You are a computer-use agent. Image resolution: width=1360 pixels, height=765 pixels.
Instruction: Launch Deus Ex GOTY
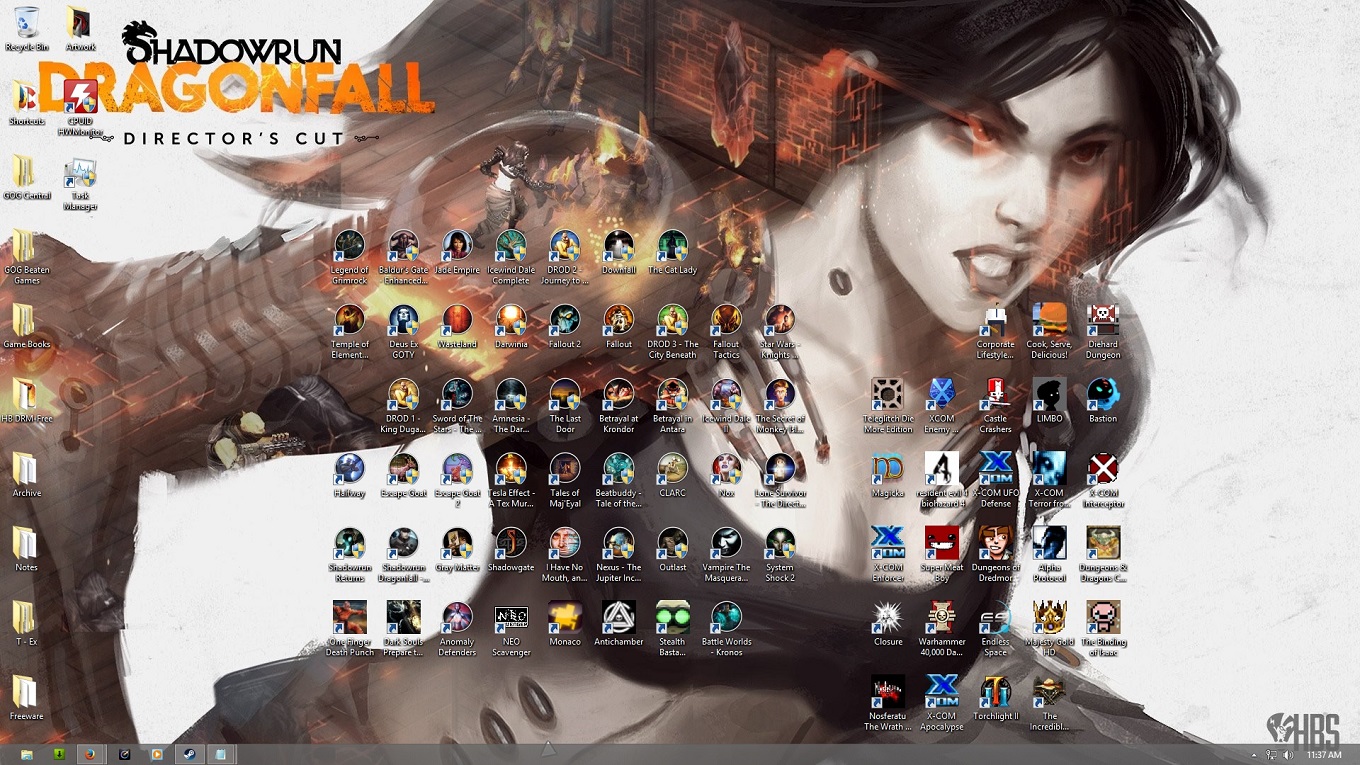tap(404, 332)
